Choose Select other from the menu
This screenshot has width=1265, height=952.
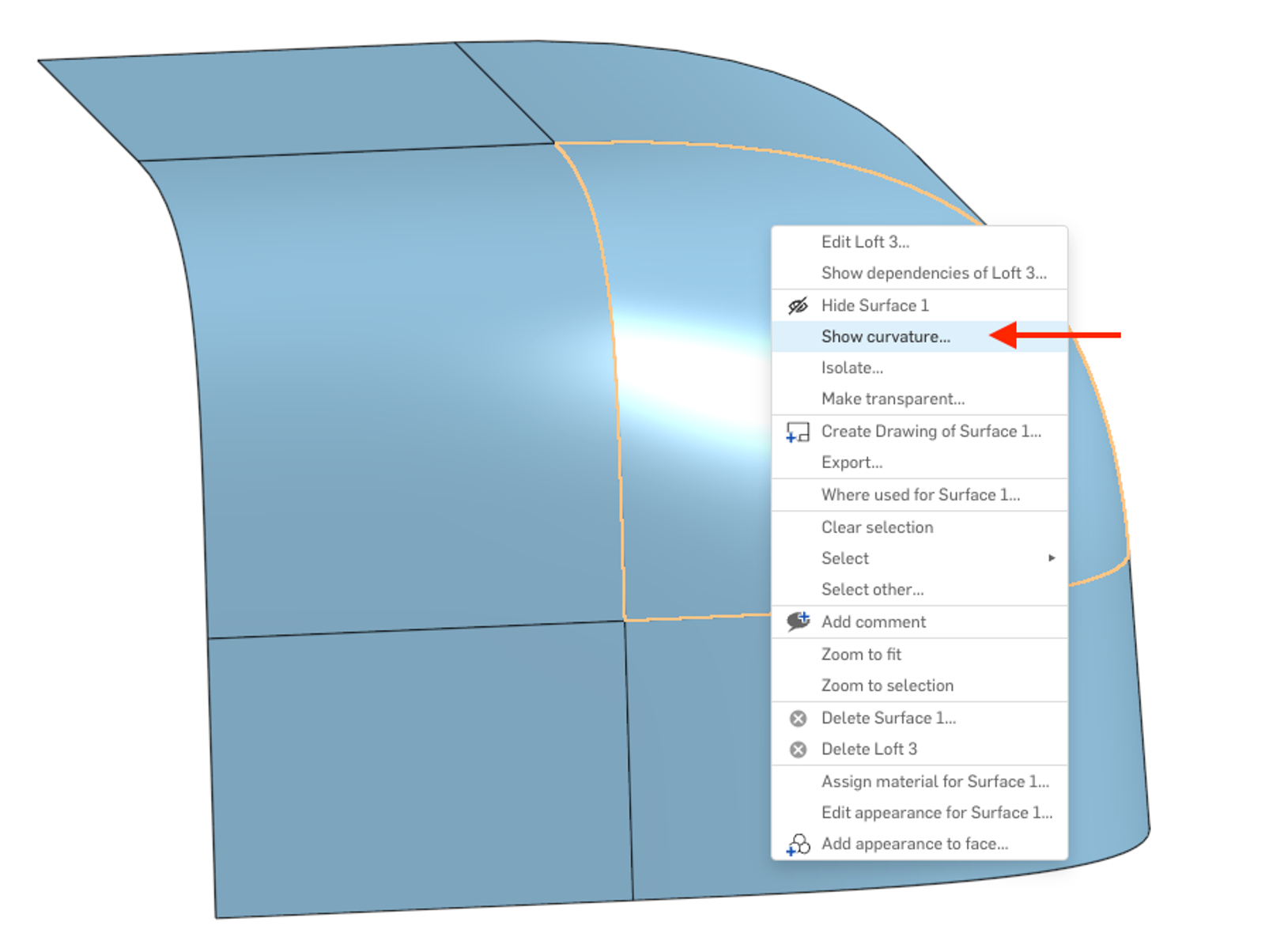pos(871,589)
